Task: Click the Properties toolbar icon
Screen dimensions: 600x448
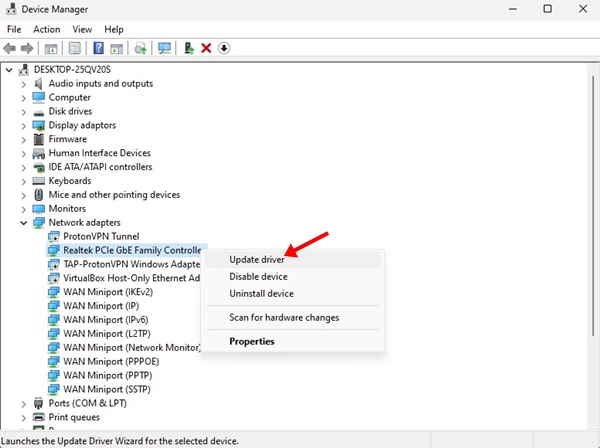Action: [75, 48]
